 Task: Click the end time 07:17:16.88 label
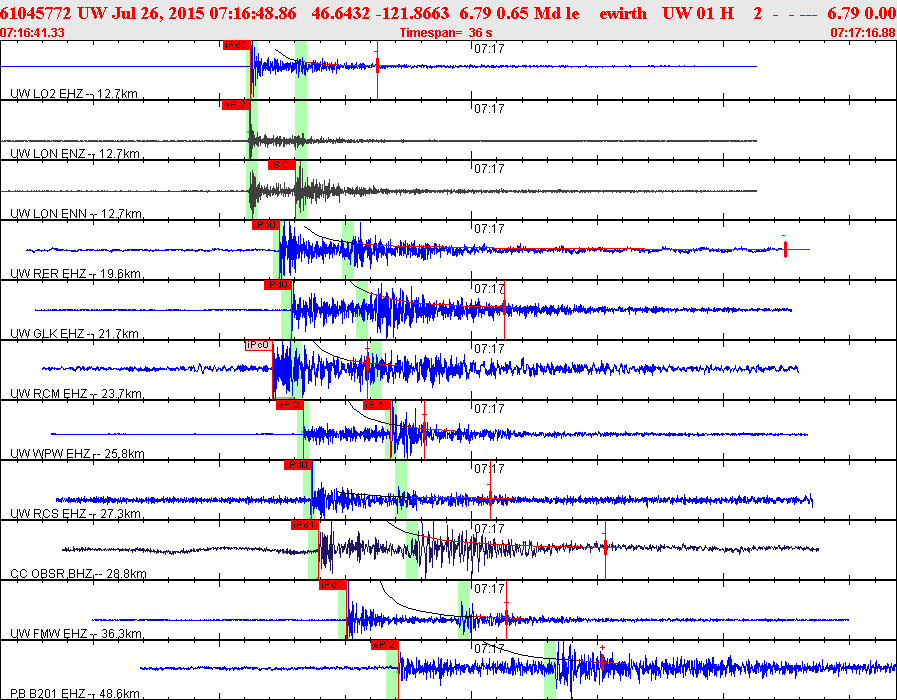pos(863,32)
